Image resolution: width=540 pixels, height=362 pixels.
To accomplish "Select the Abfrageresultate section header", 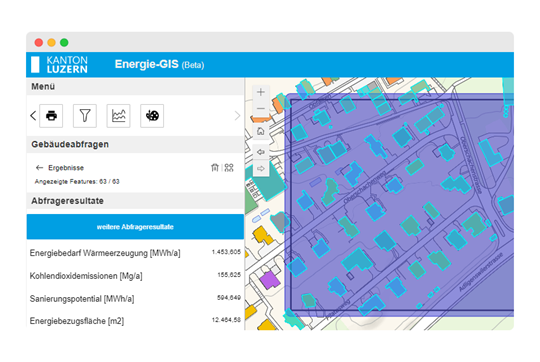I will tap(68, 201).
